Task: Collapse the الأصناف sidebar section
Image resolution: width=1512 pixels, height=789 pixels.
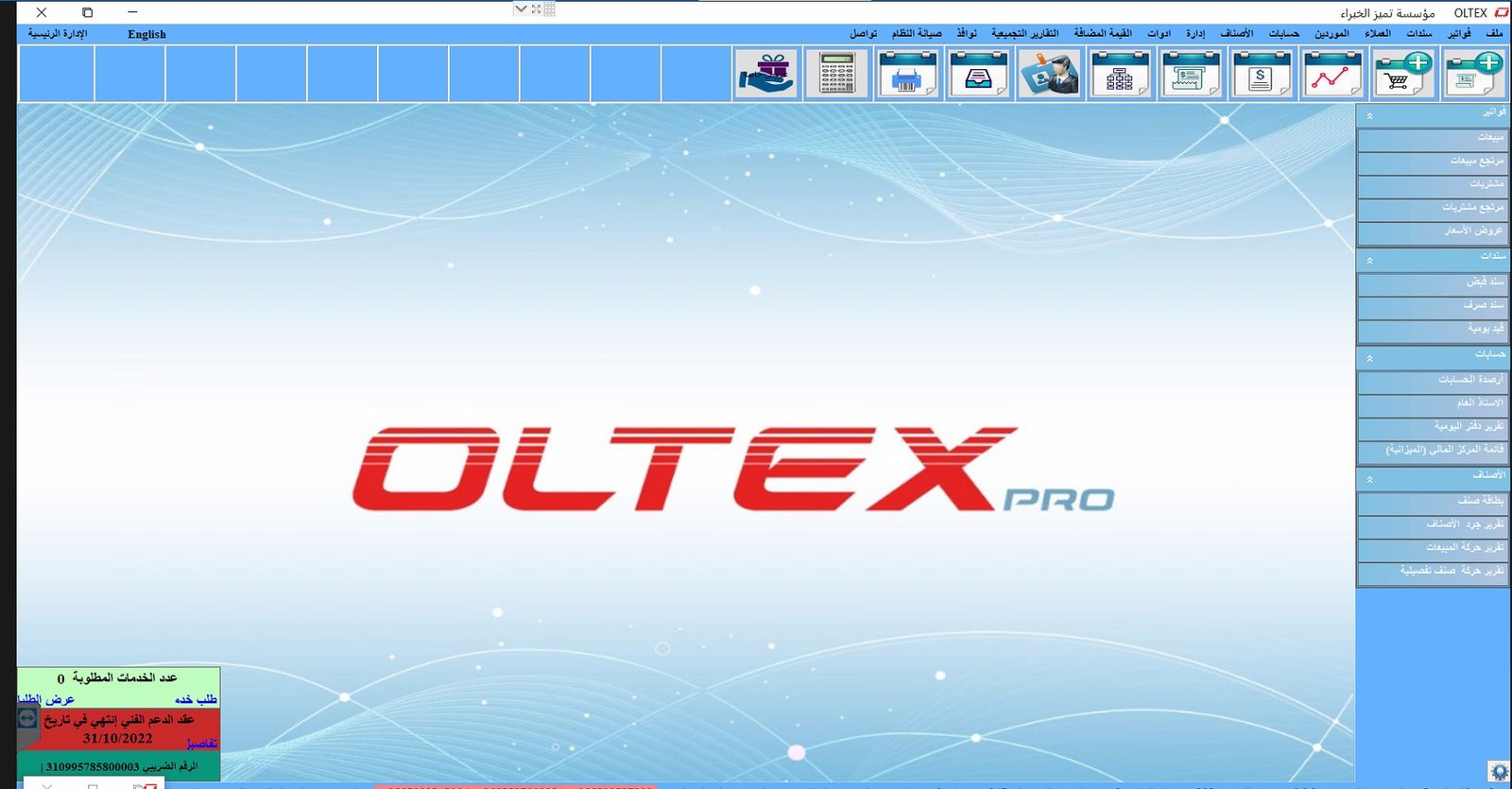Action: coord(1369,479)
